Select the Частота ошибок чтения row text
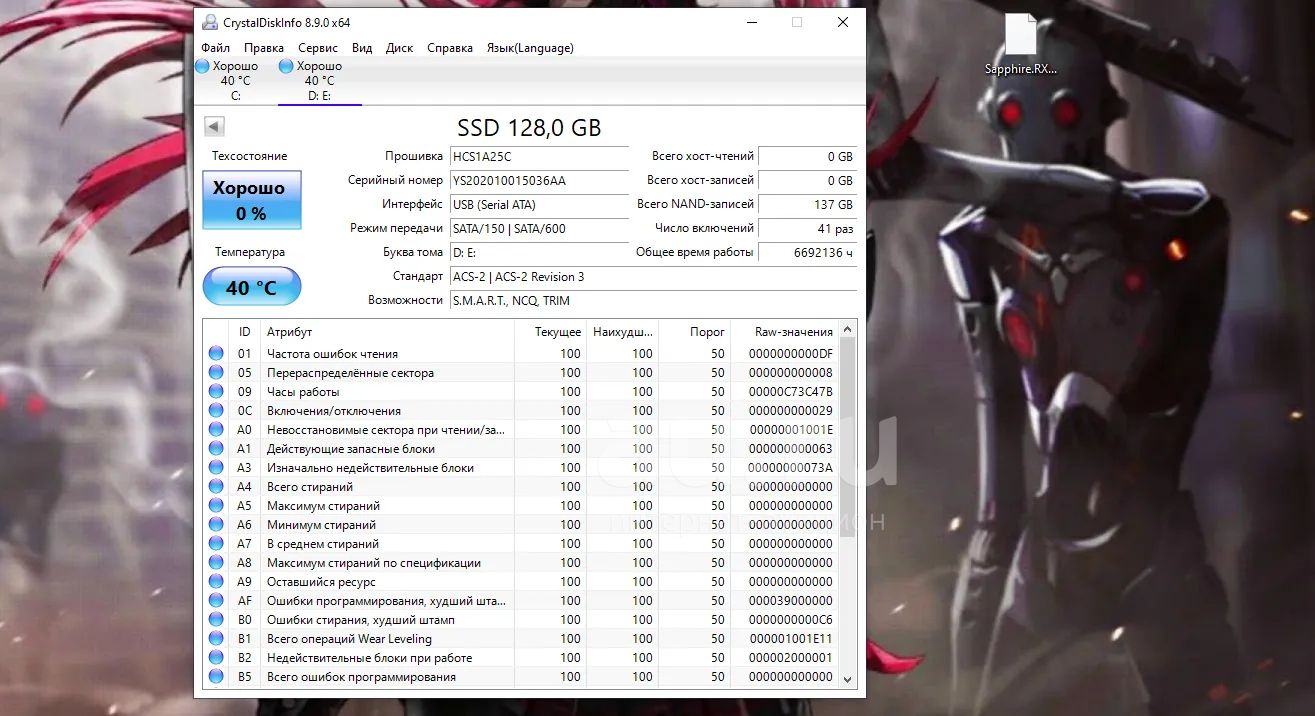1315x716 pixels. 332,353
